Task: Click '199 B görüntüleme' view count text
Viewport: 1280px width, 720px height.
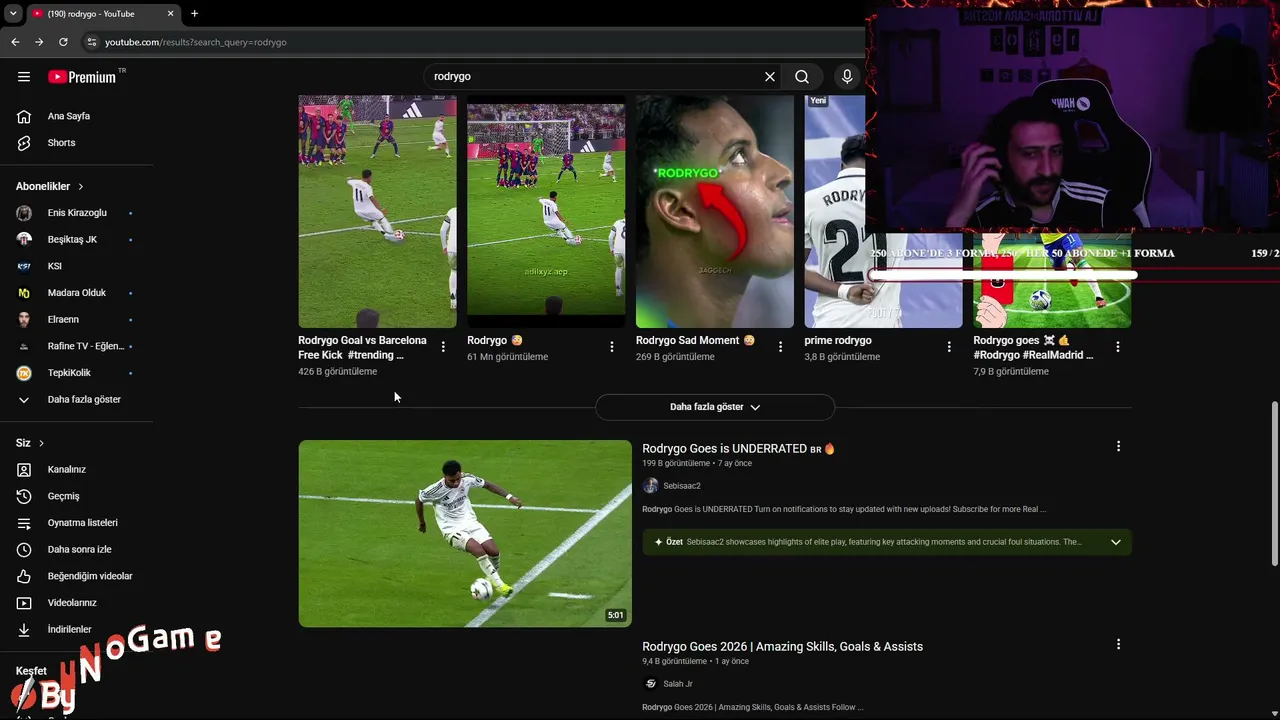Action: point(676,464)
